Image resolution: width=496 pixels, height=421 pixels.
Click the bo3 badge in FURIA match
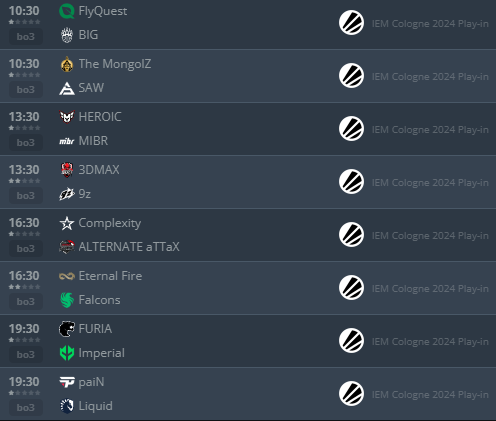(26, 355)
